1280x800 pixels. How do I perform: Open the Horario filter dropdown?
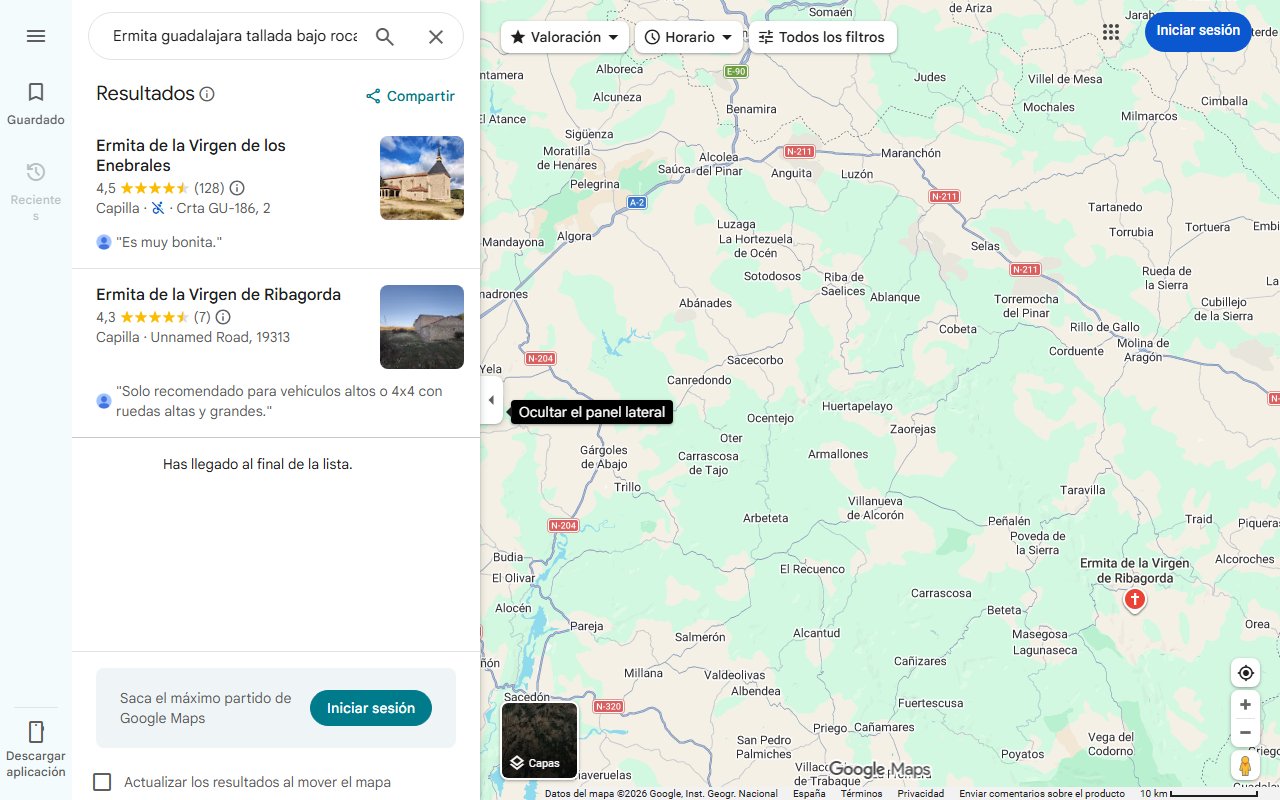tap(689, 36)
